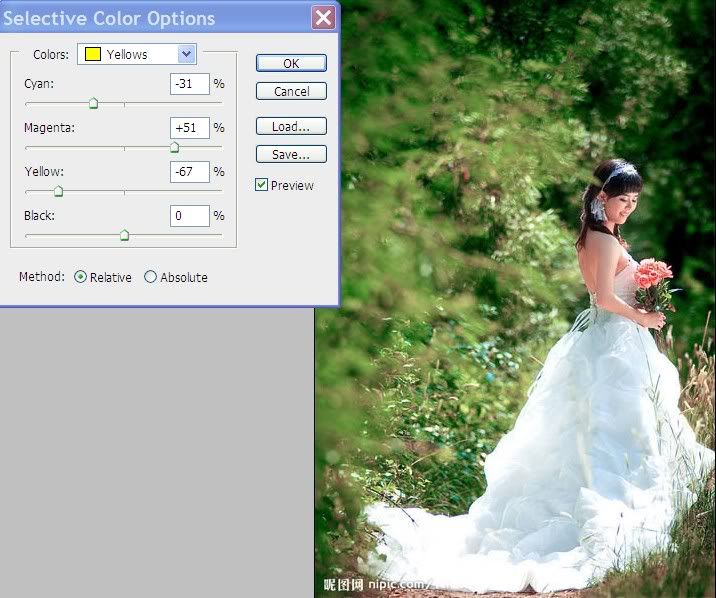Close the Selective Color Options dialog

pos(323,17)
